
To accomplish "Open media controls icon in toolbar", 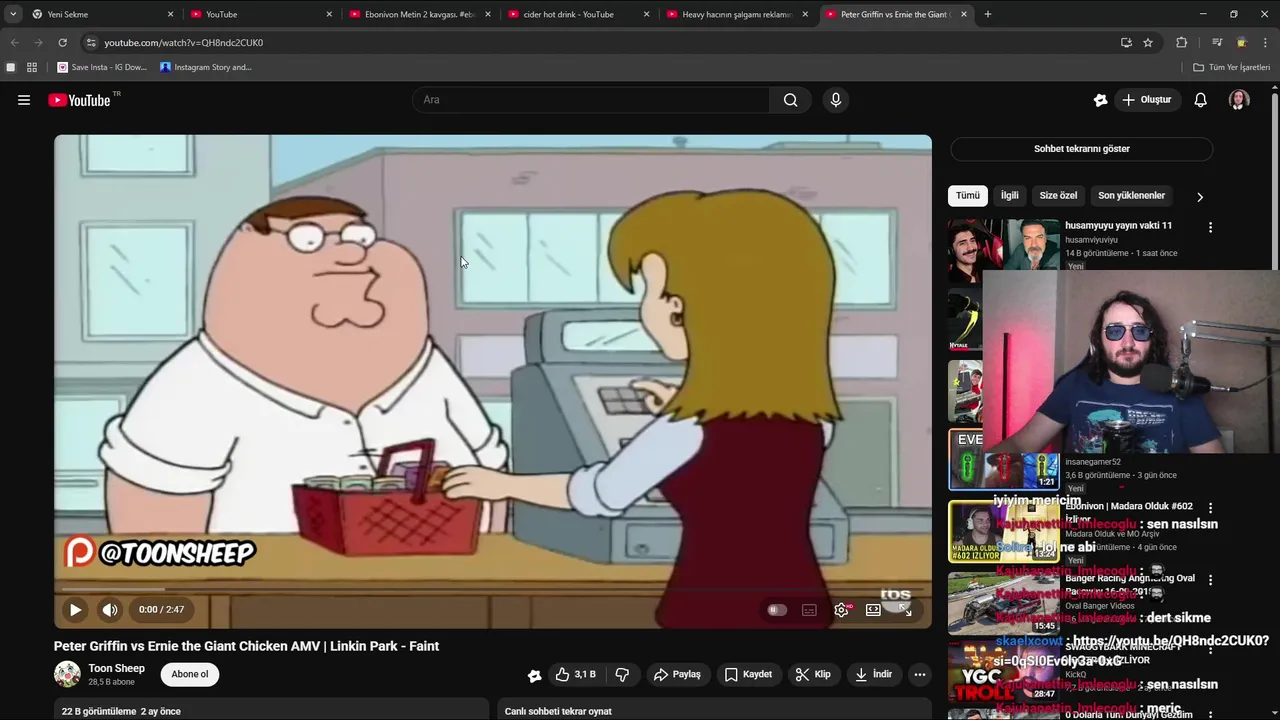I will coord(1217,43).
